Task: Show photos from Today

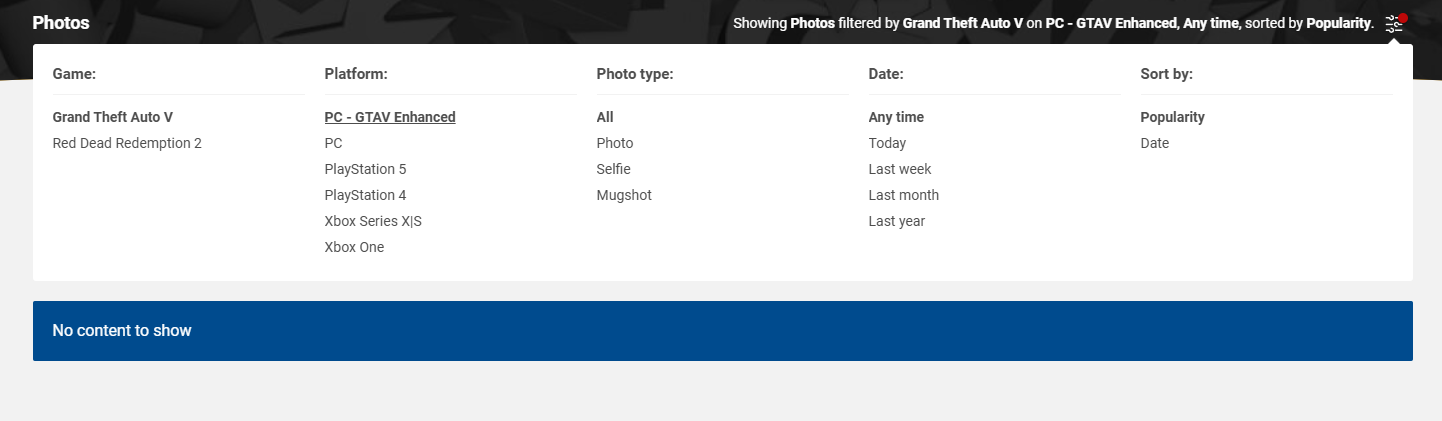Action: pyautogui.click(x=887, y=143)
